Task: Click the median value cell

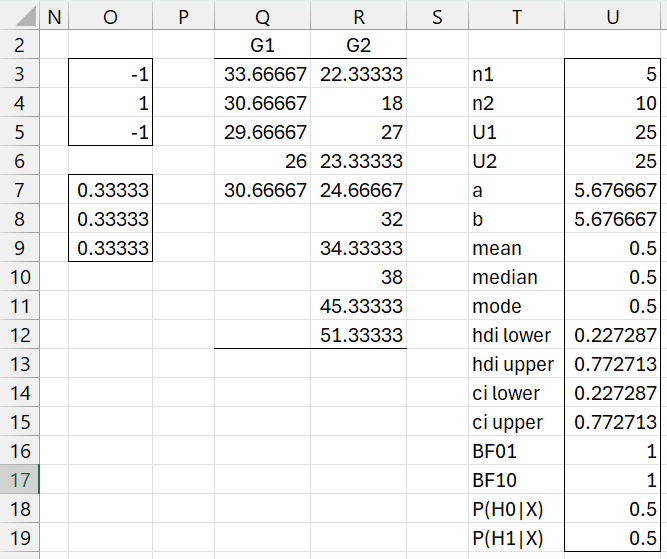Action: [x=613, y=277]
